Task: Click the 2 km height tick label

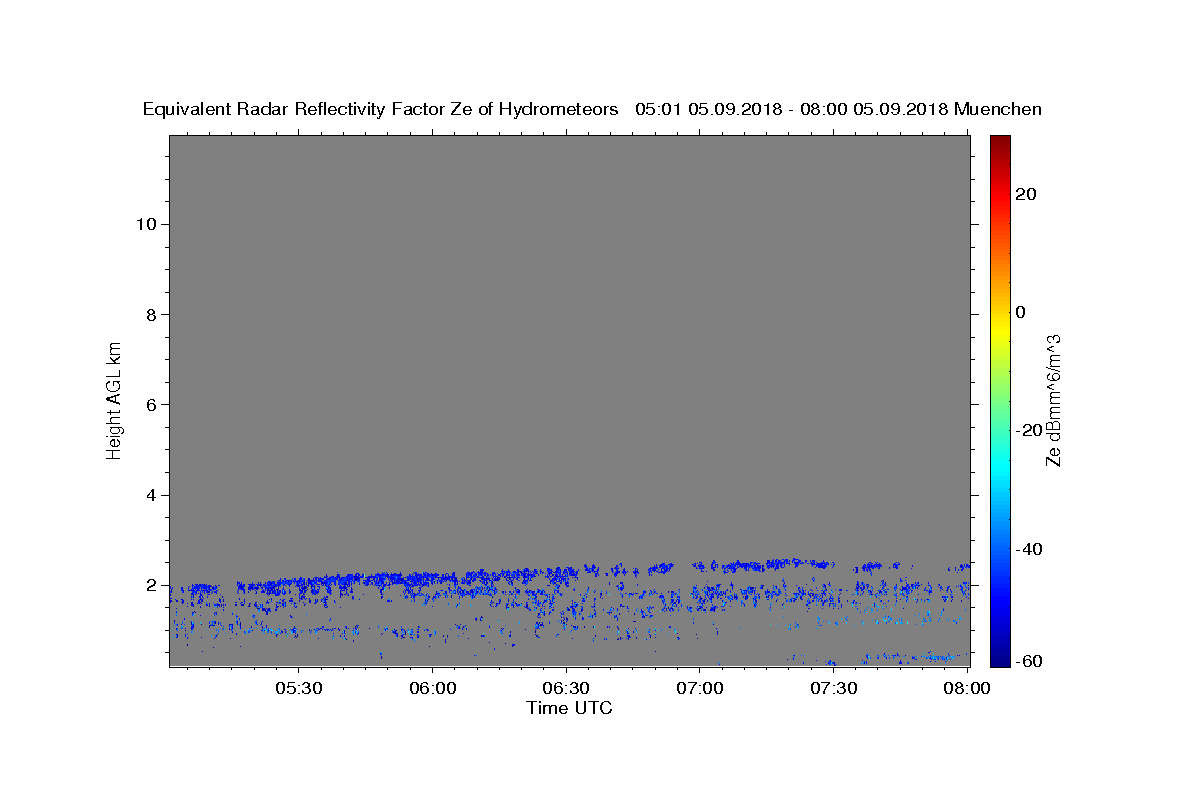Action: tap(152, 585)
